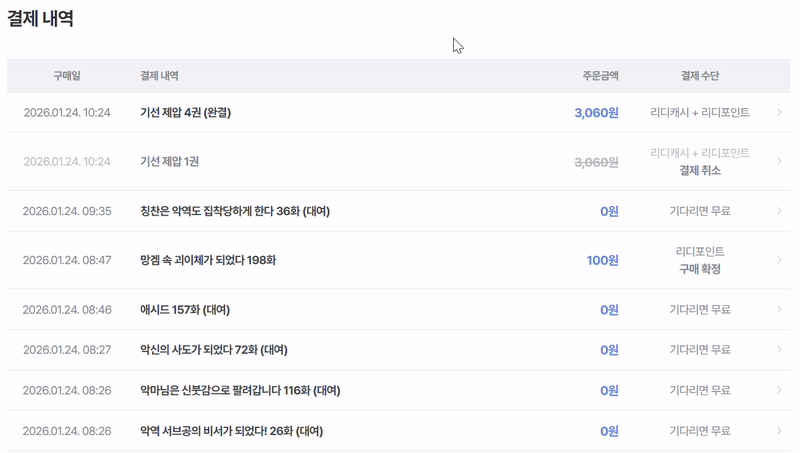Select the 애시드 157화 (대여) title
The image size is (800, 453).
click(184, 310)
